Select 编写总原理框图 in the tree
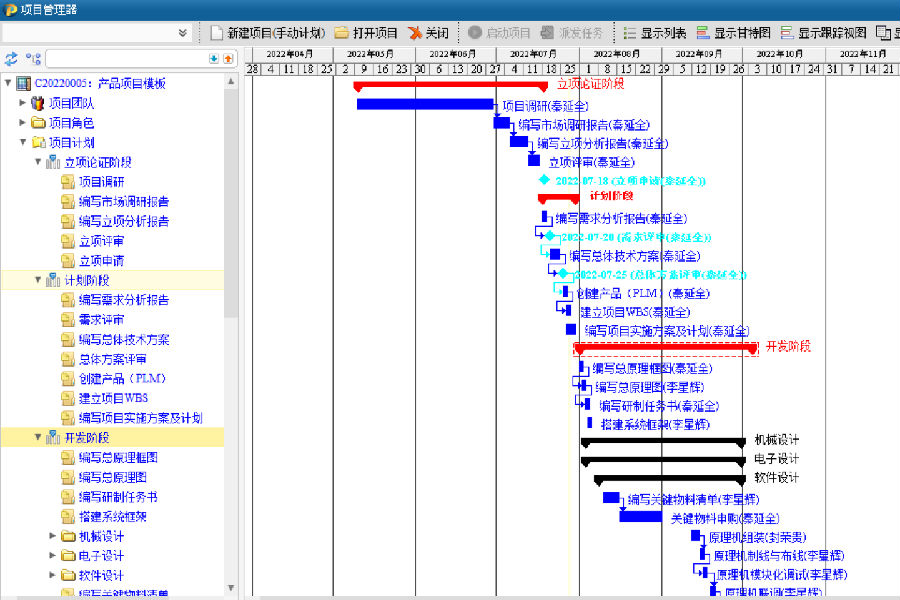The width and height of the screenshot is (900, 600). (118, 458)
